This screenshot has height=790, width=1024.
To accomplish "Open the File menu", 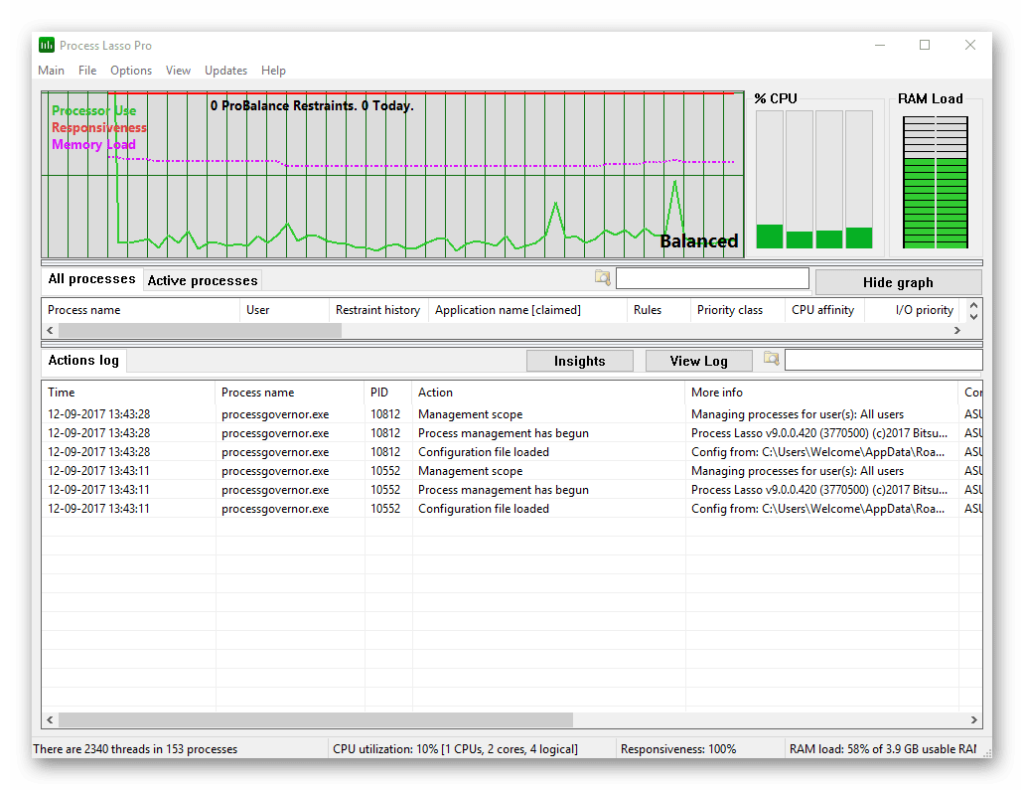I will tap(87, 71).
